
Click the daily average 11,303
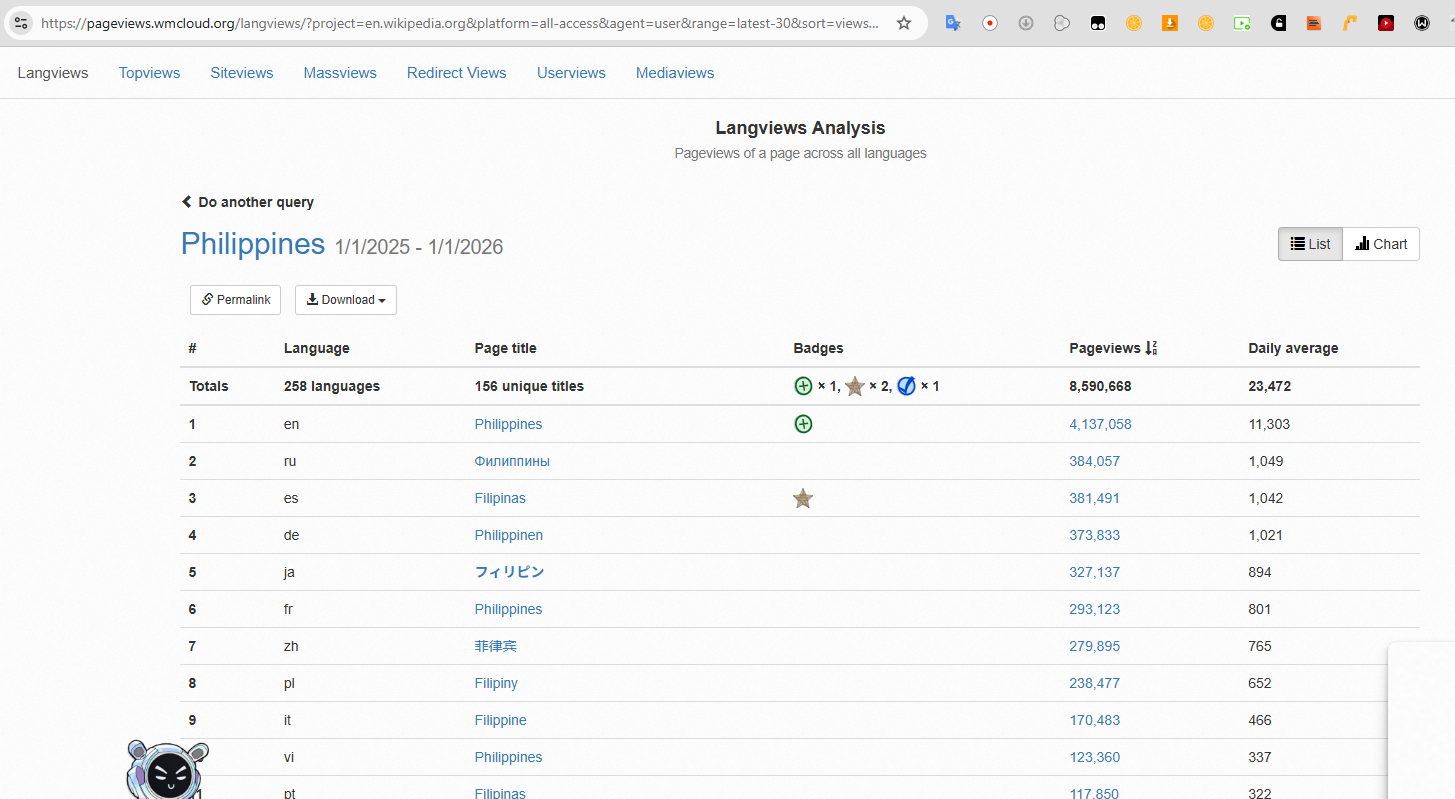(x=1269, y=424)
